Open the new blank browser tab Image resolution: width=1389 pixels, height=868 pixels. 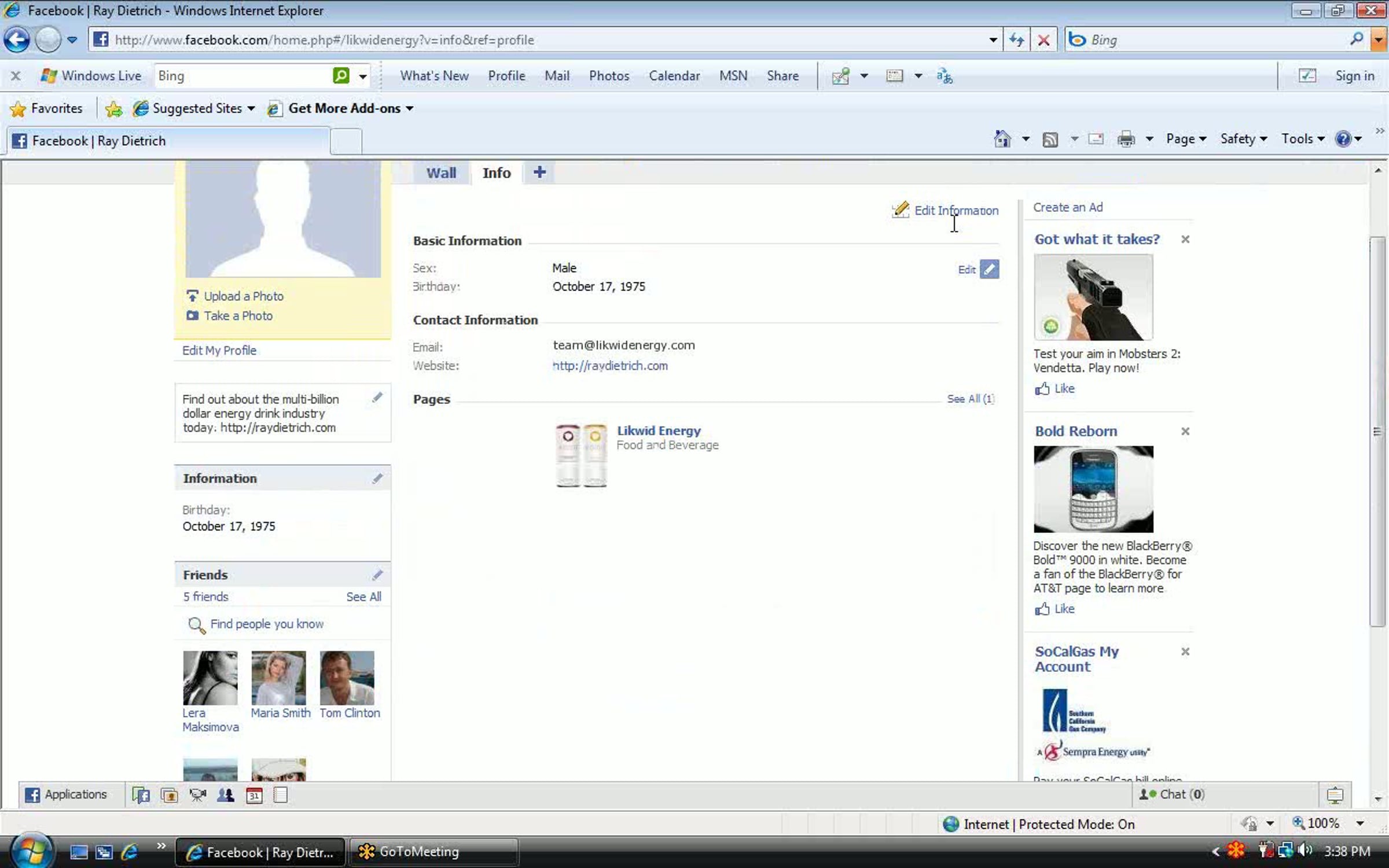[x=346, y=142]
